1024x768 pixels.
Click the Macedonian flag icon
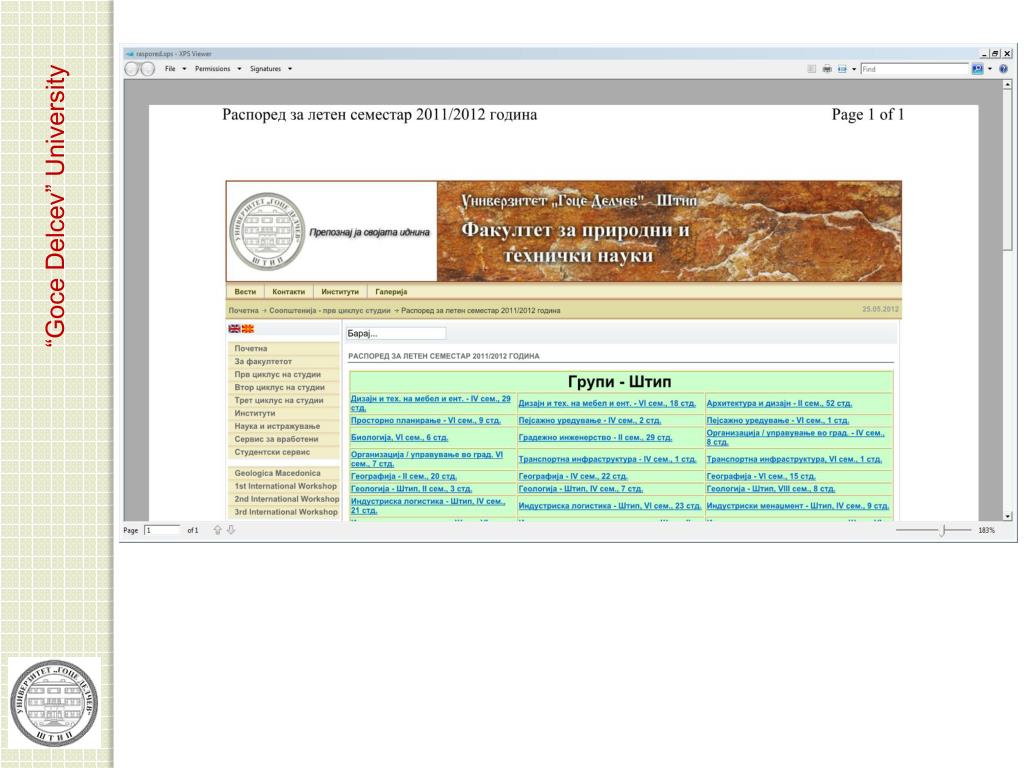coord(248,328)
